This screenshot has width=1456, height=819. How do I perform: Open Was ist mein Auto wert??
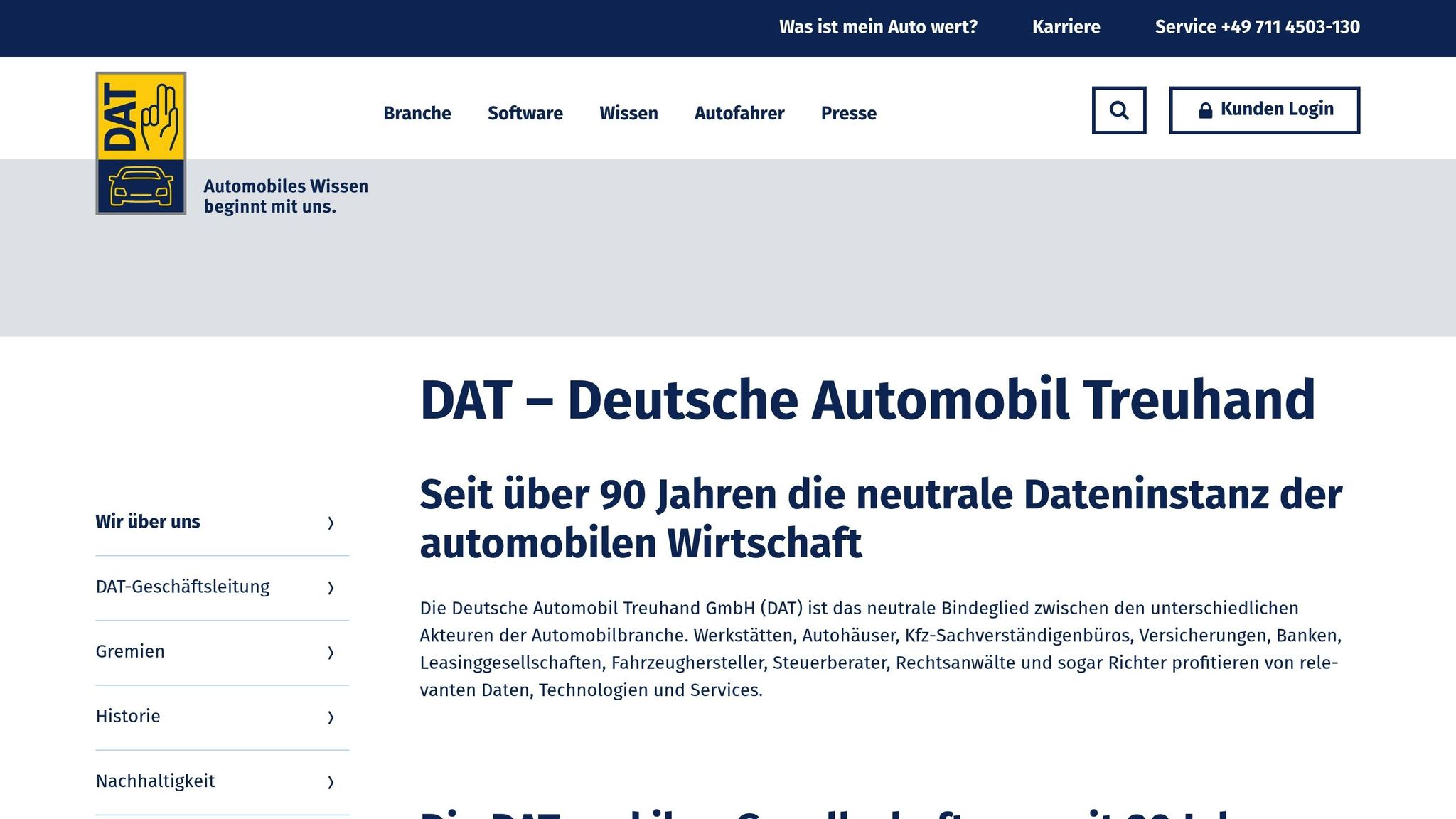click(878, 27)
